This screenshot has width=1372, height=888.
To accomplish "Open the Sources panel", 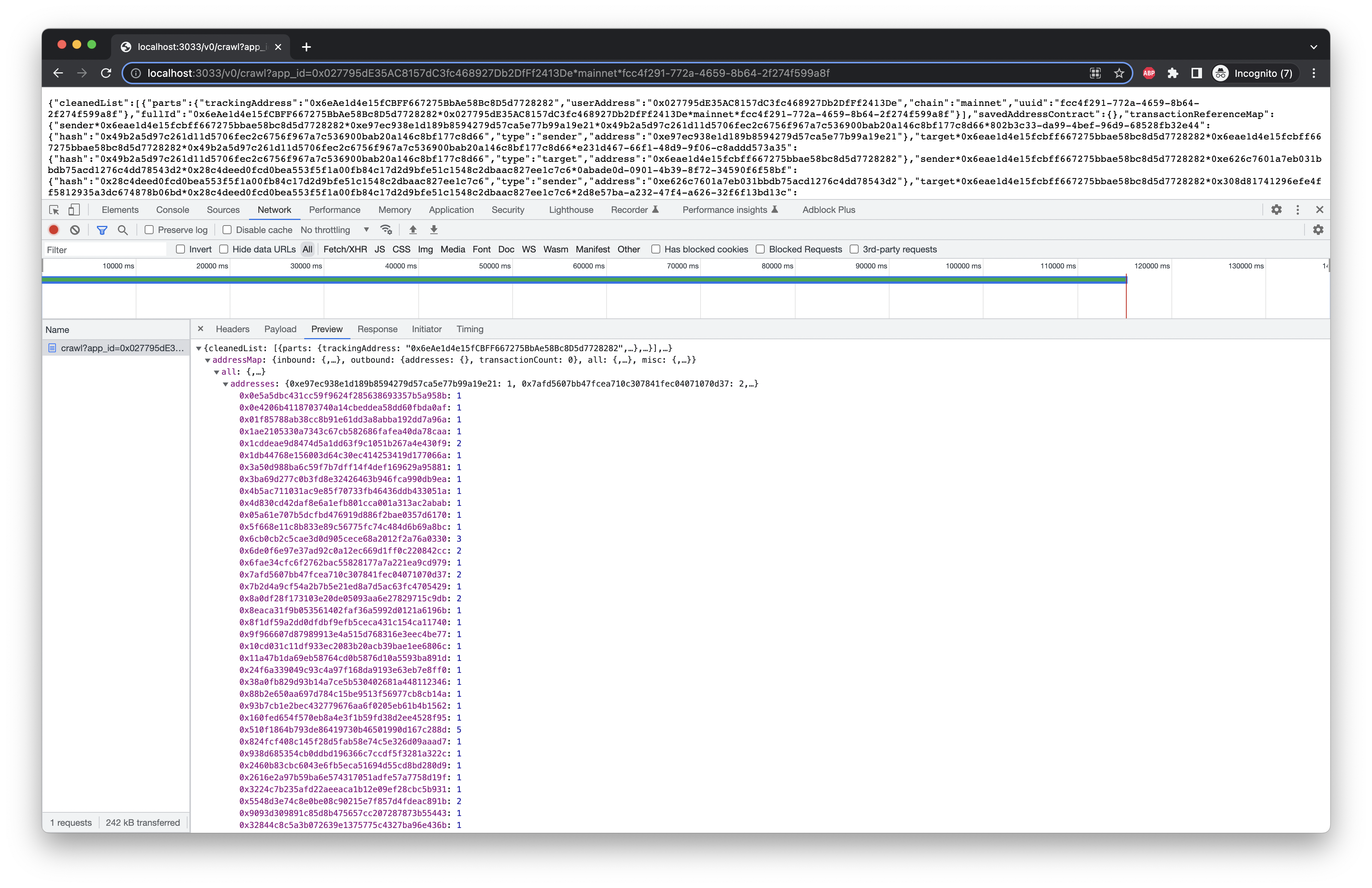I will (x=223, y=210).
